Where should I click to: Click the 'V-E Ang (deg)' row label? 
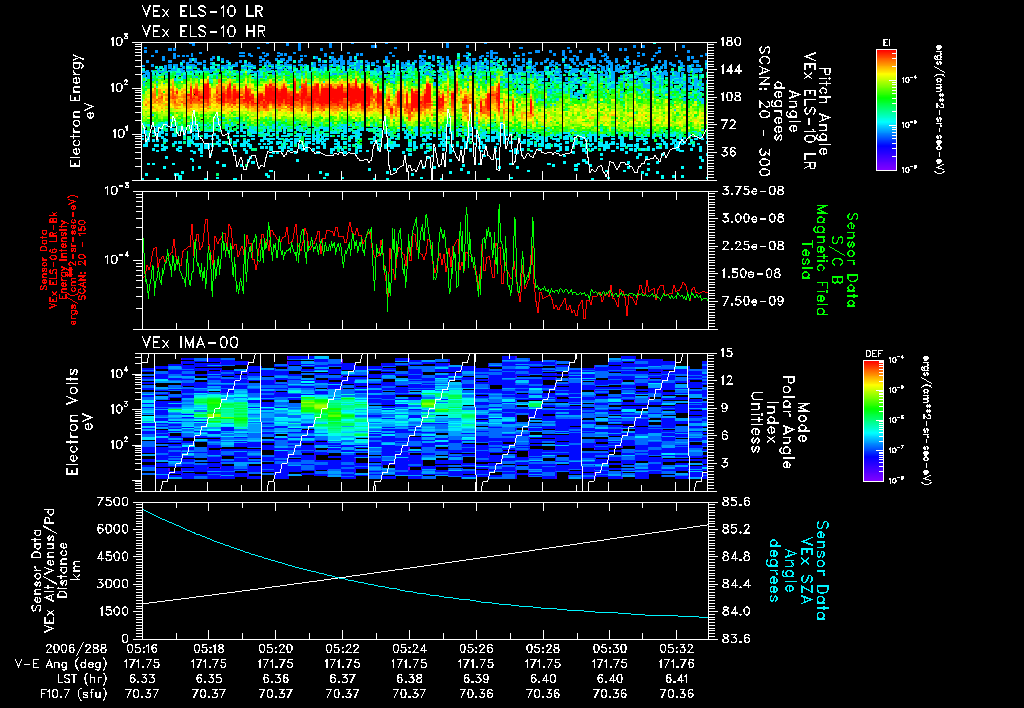tap(61, 664)
